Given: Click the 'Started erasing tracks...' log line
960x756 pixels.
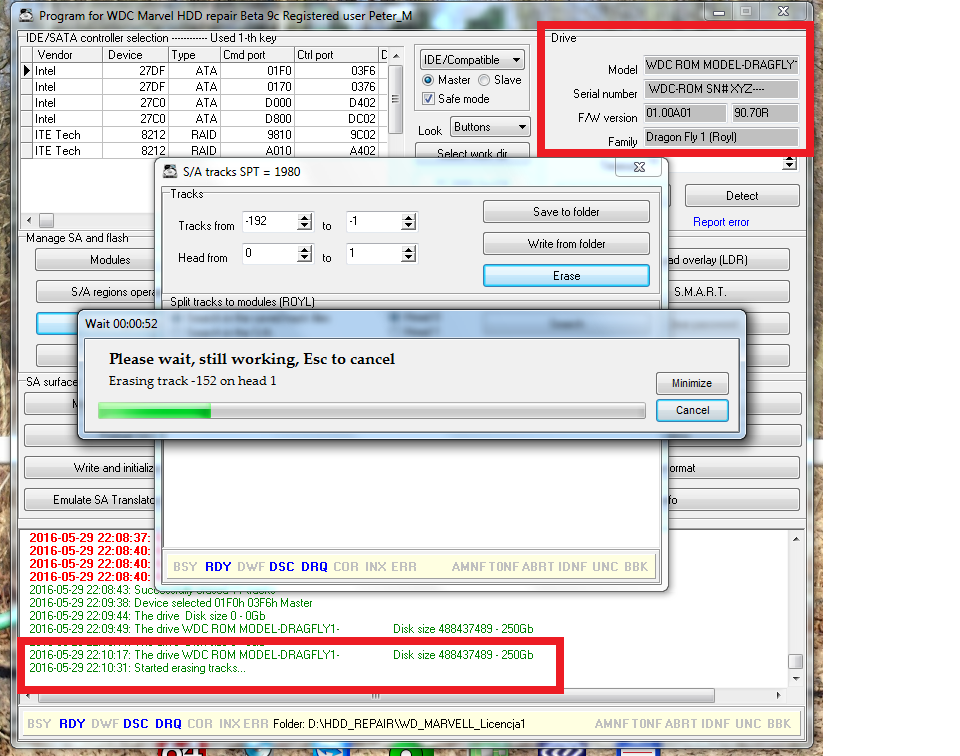Looking at the screenshot, I should 137,668.
